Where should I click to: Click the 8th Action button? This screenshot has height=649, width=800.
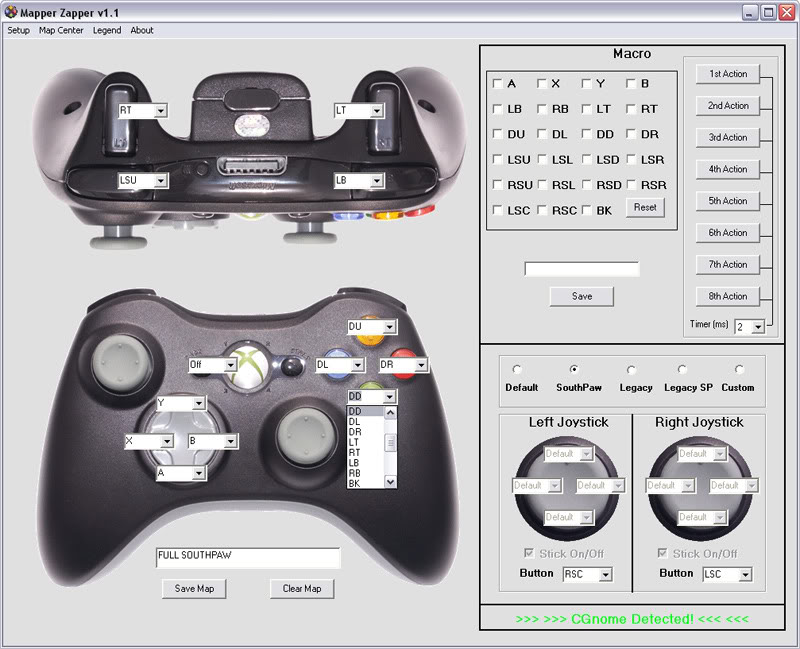click(728, 296)
